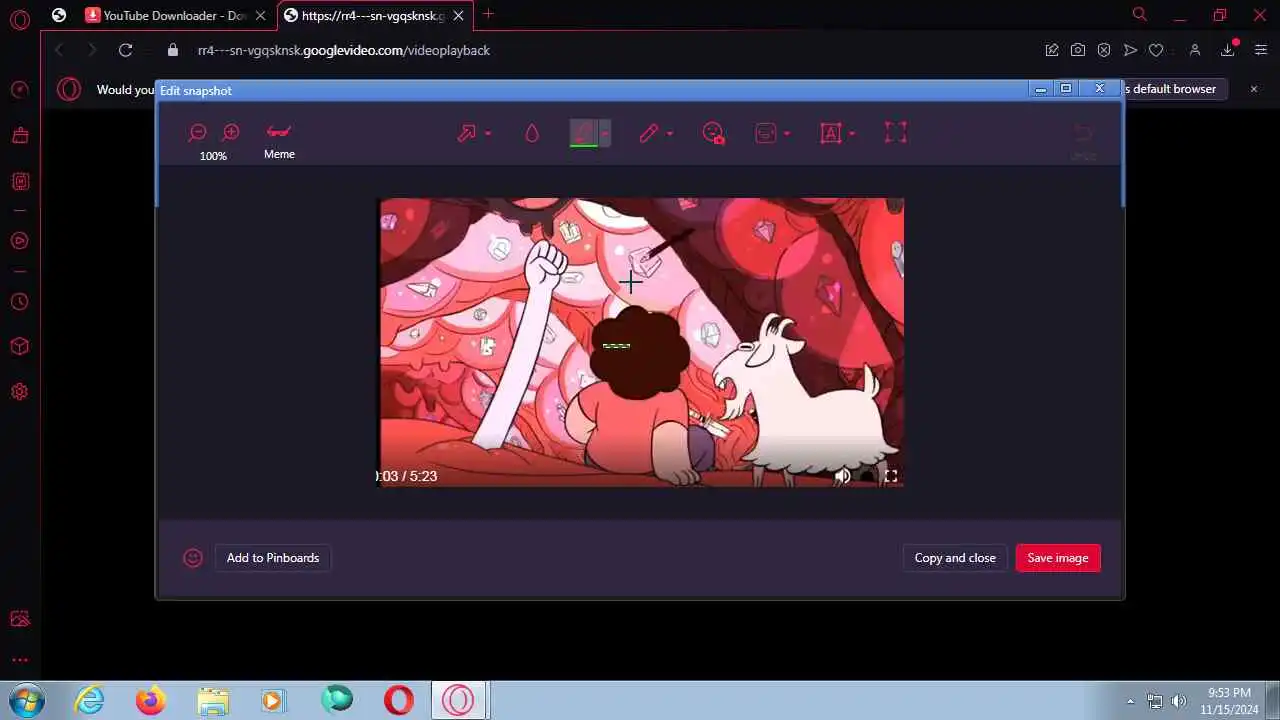Open the Arrow tool options dropdown
This screenshot has width=1280, height=720.
(x=488, y=133)
